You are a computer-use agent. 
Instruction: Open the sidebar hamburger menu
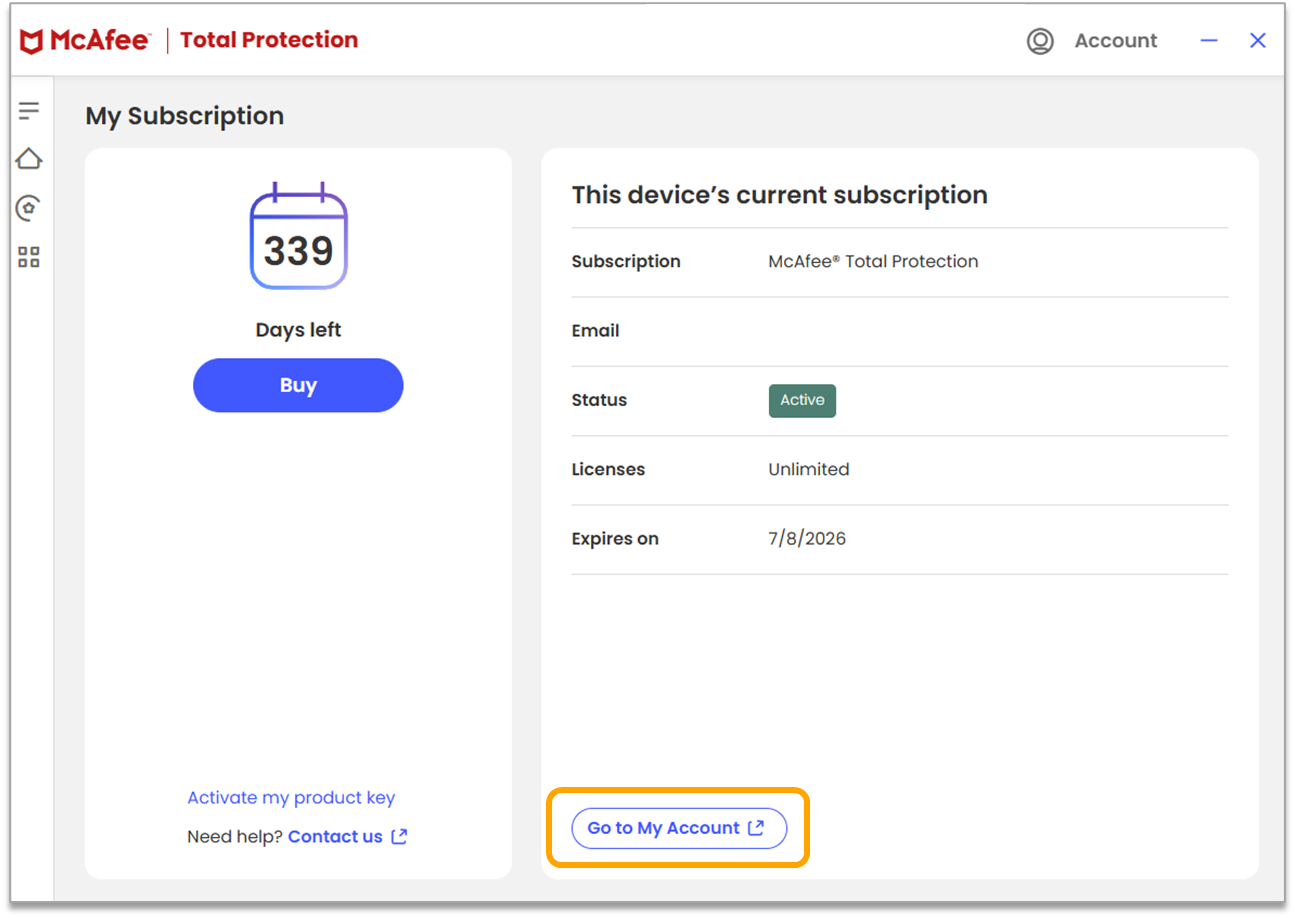pyautogui.click(x=29, y=110)
